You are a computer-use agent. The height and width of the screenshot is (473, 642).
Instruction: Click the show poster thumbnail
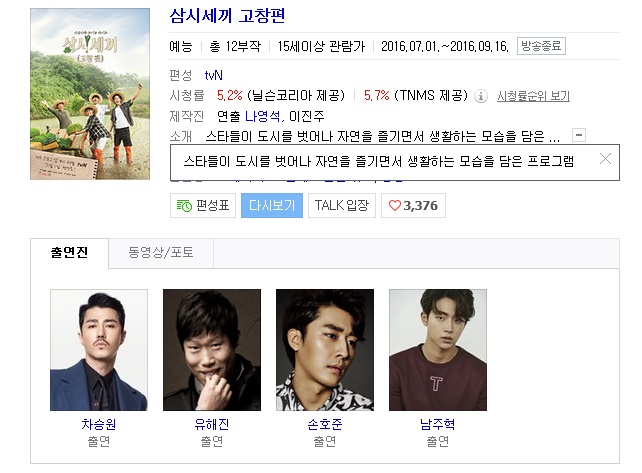pos(90,94)
